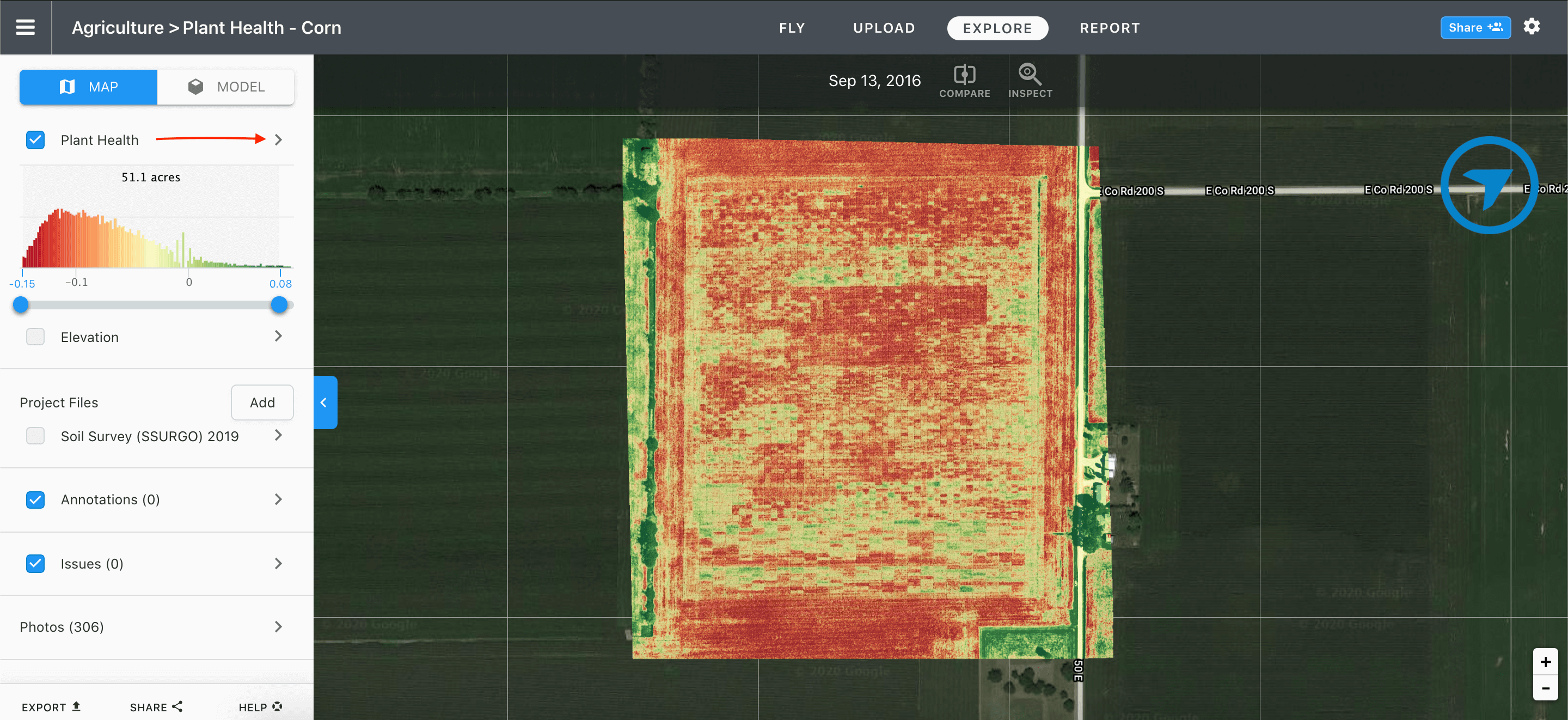
Task: Click the right histogram slider handle
Action: 279,304
